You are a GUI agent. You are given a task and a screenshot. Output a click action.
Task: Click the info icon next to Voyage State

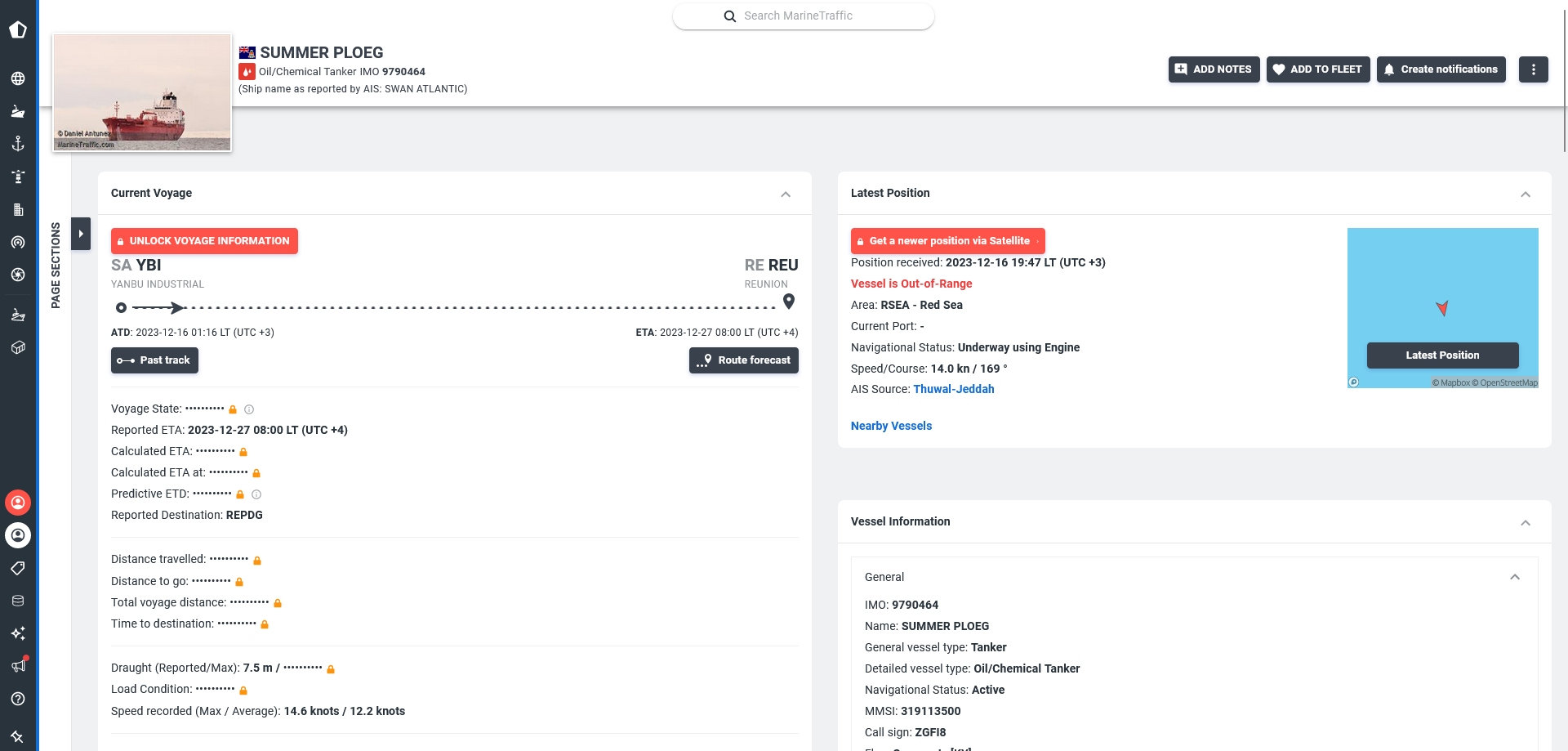(x=249, y=409)
